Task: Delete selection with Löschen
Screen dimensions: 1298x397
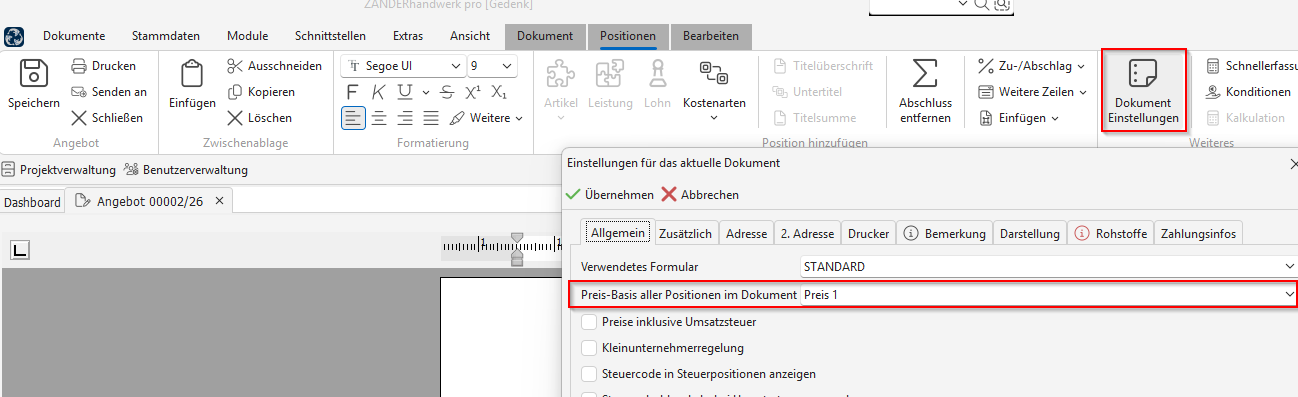Action: 259,117
